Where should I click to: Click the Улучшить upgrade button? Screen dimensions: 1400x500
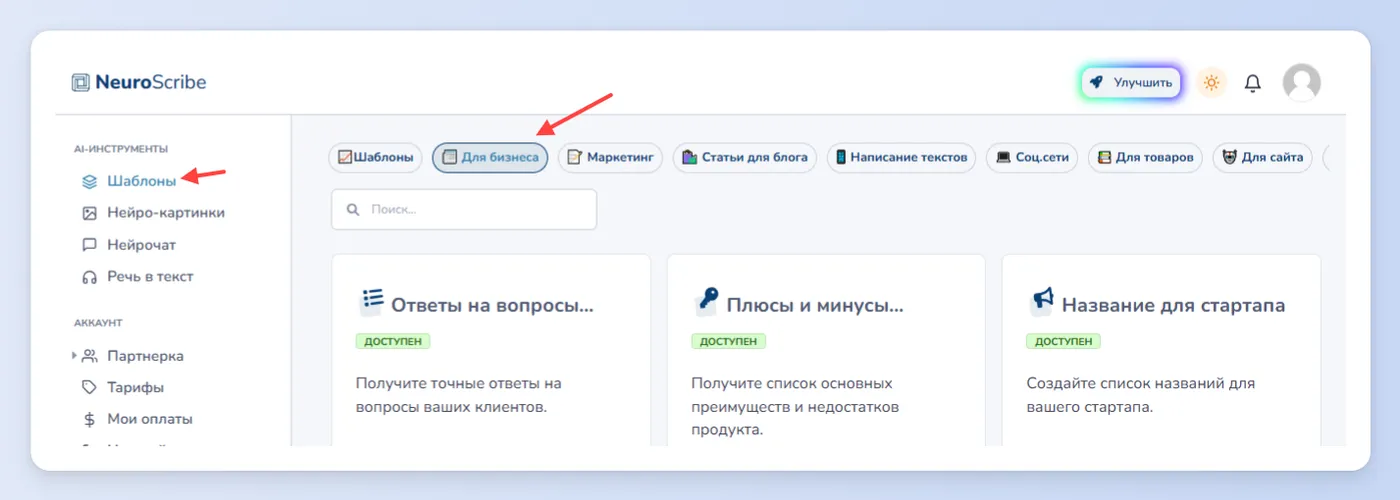click(1131, 82)
